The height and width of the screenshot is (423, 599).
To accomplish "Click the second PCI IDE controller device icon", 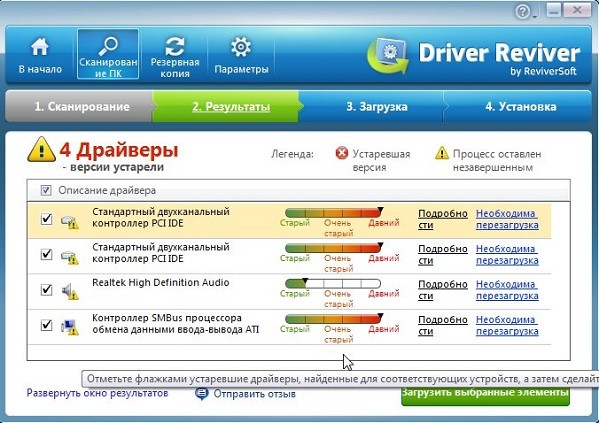I will 70,257.
